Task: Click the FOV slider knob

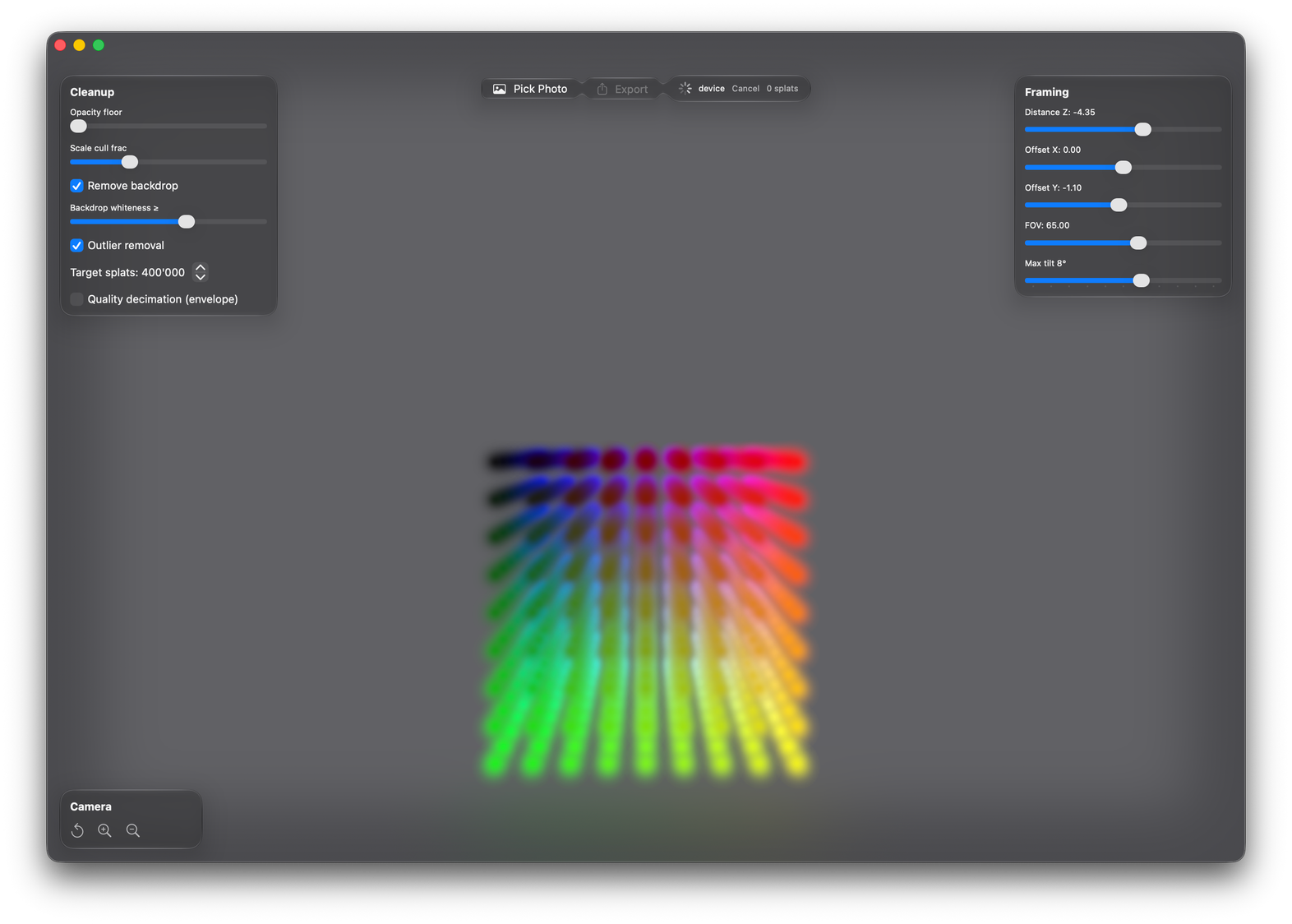Action: (x=1138, y=243)
